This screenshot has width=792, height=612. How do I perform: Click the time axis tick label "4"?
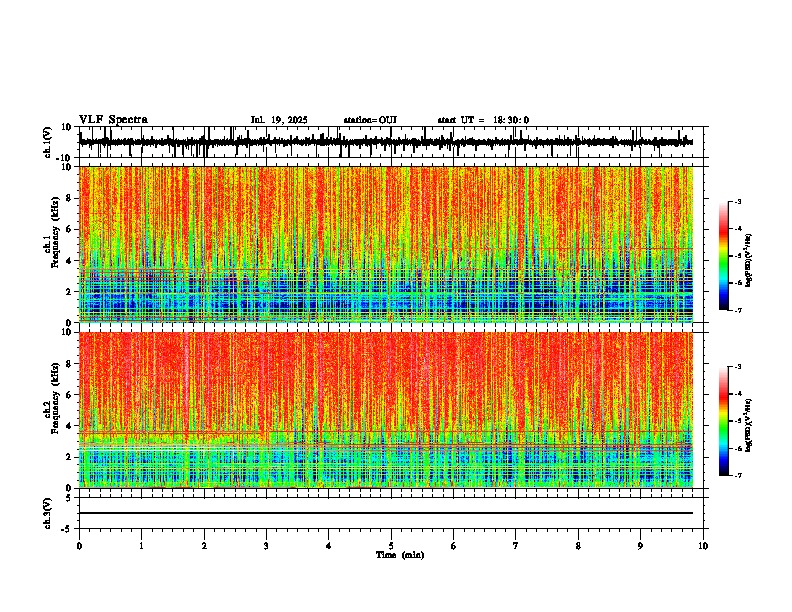pyautogui.click(x=329, y=546)
